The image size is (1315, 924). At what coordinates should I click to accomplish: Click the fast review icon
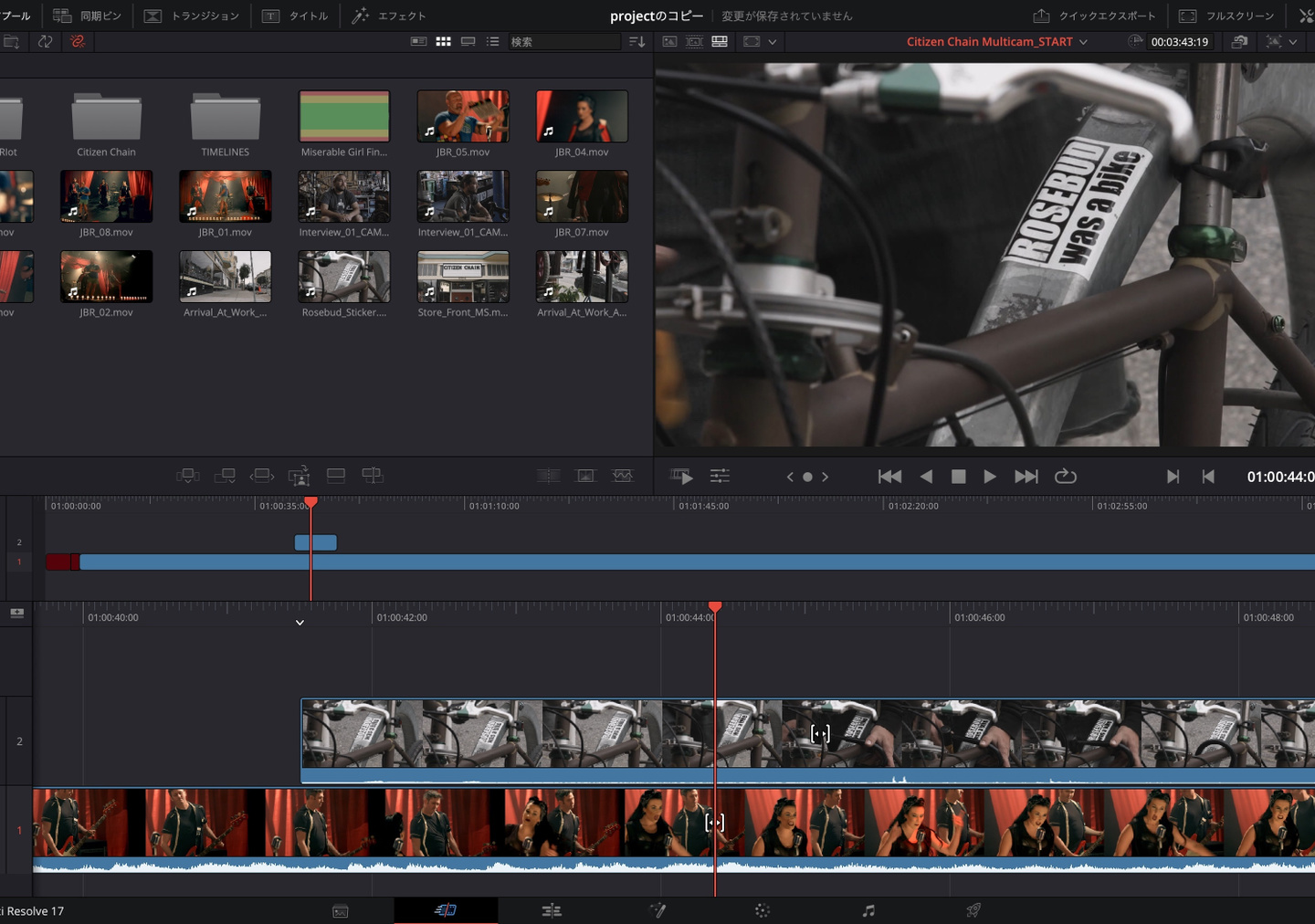point(682,476)
